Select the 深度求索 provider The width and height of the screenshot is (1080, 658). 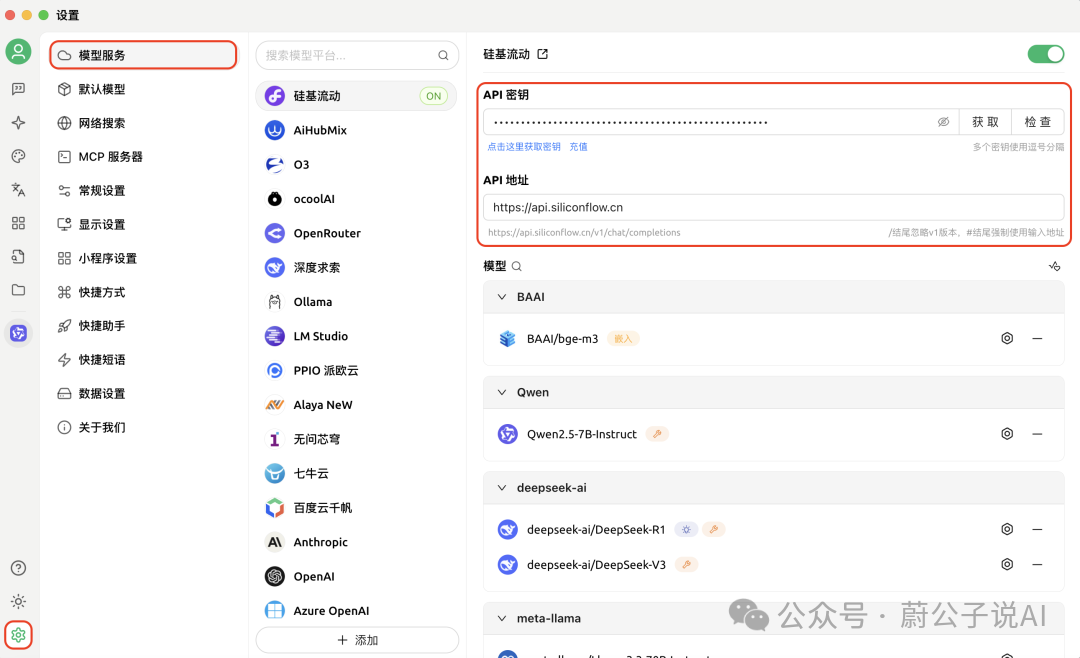356,267
